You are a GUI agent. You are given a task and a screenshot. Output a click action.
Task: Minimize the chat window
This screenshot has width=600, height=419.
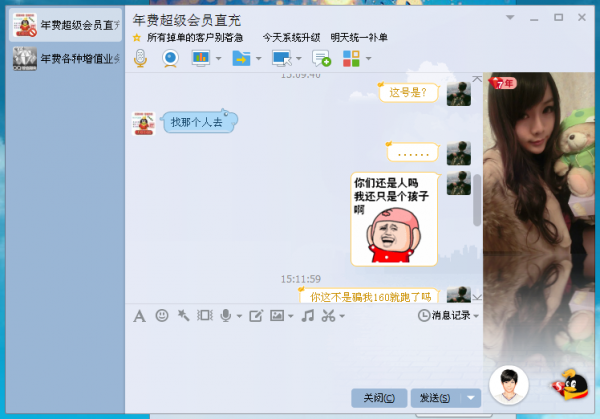click(534, 18)
